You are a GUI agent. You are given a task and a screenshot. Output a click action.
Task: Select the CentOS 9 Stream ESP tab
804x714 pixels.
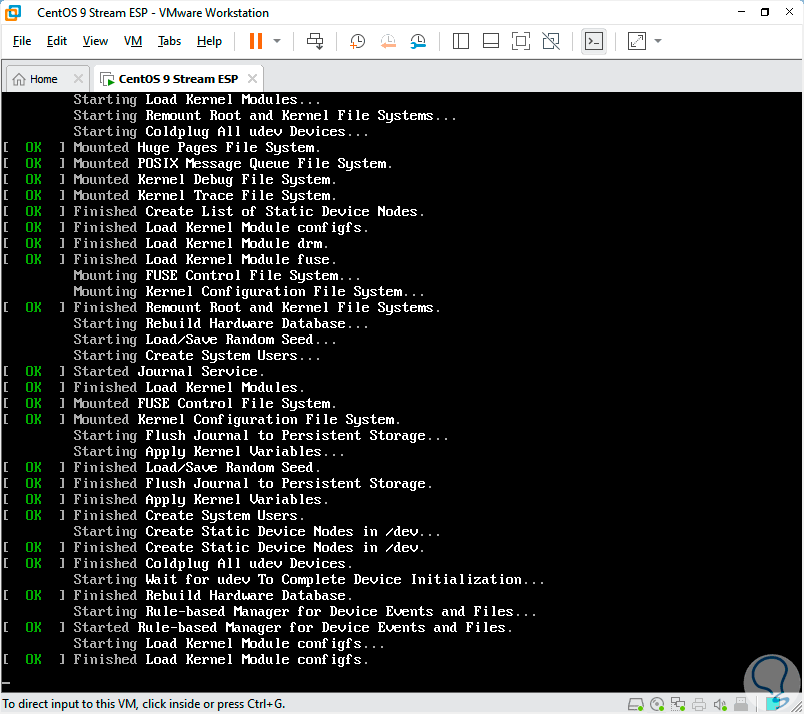click(x=178, y=79)
